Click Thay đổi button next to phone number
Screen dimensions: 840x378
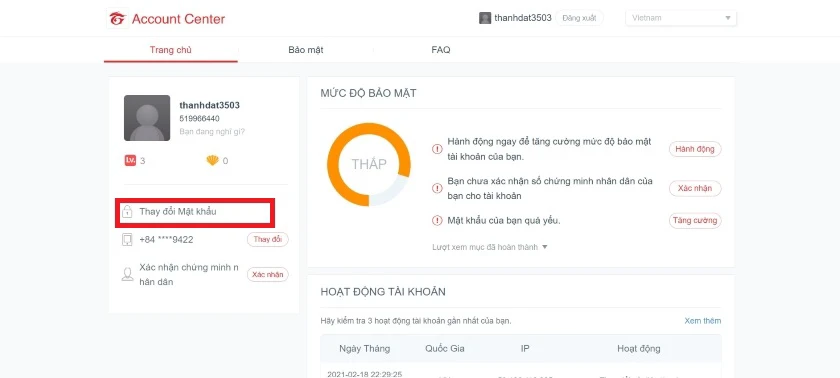coord(267,239)
